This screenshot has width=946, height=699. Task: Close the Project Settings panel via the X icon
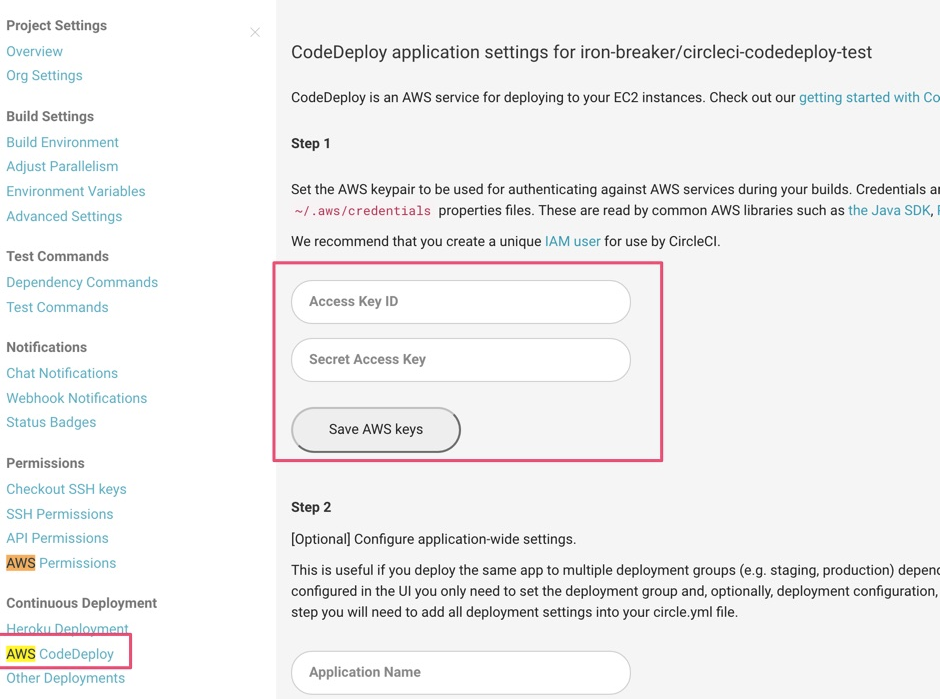[255, 32]
